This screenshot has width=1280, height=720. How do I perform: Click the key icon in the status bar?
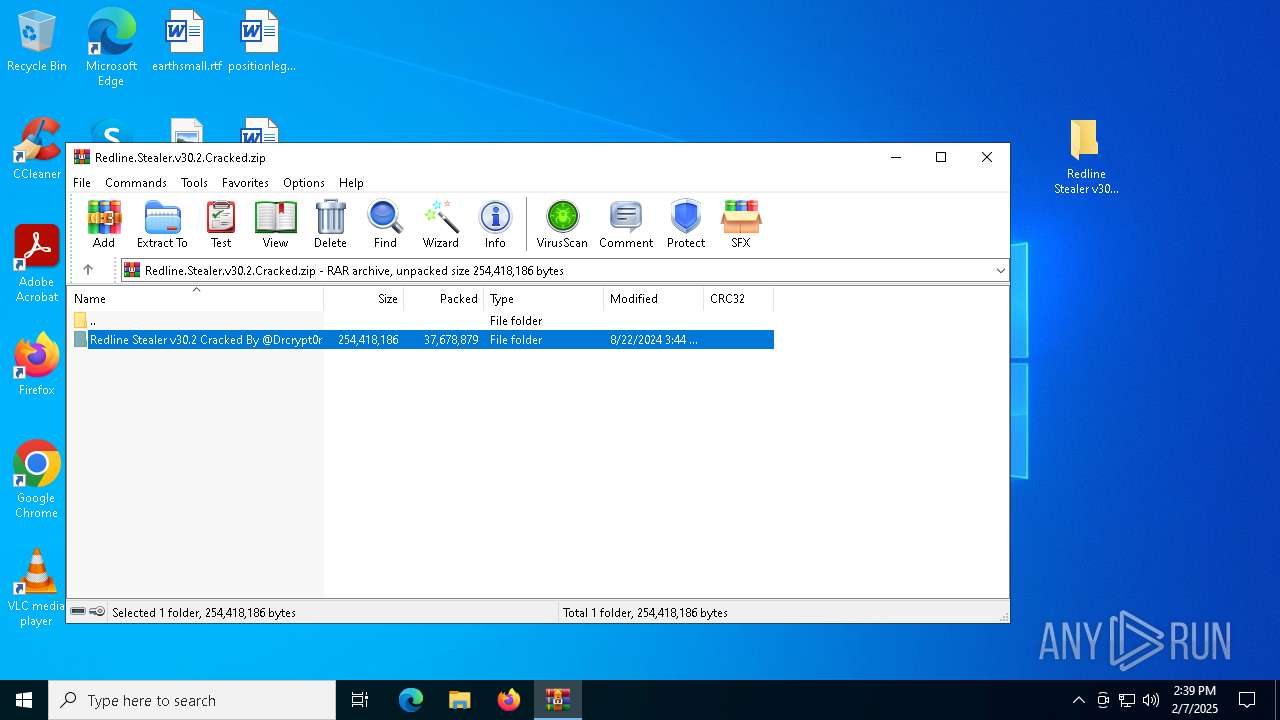click(97, 612)
